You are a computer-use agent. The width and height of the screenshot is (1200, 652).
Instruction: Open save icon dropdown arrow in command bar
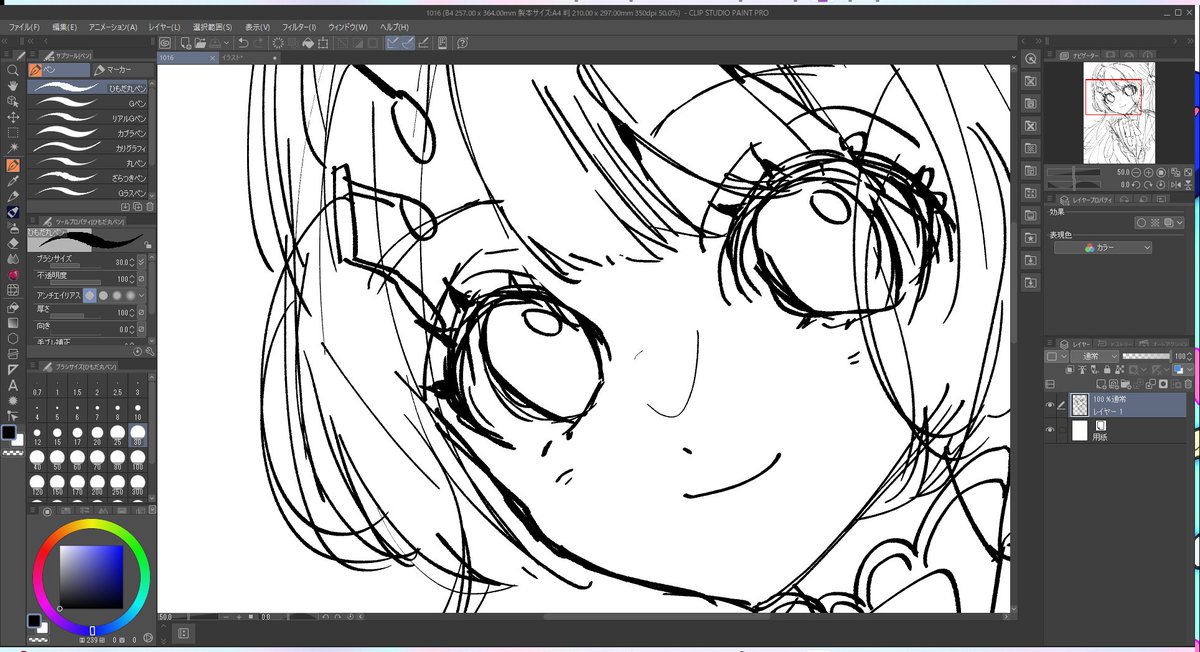pyautogui.click(x=229, y=43)
